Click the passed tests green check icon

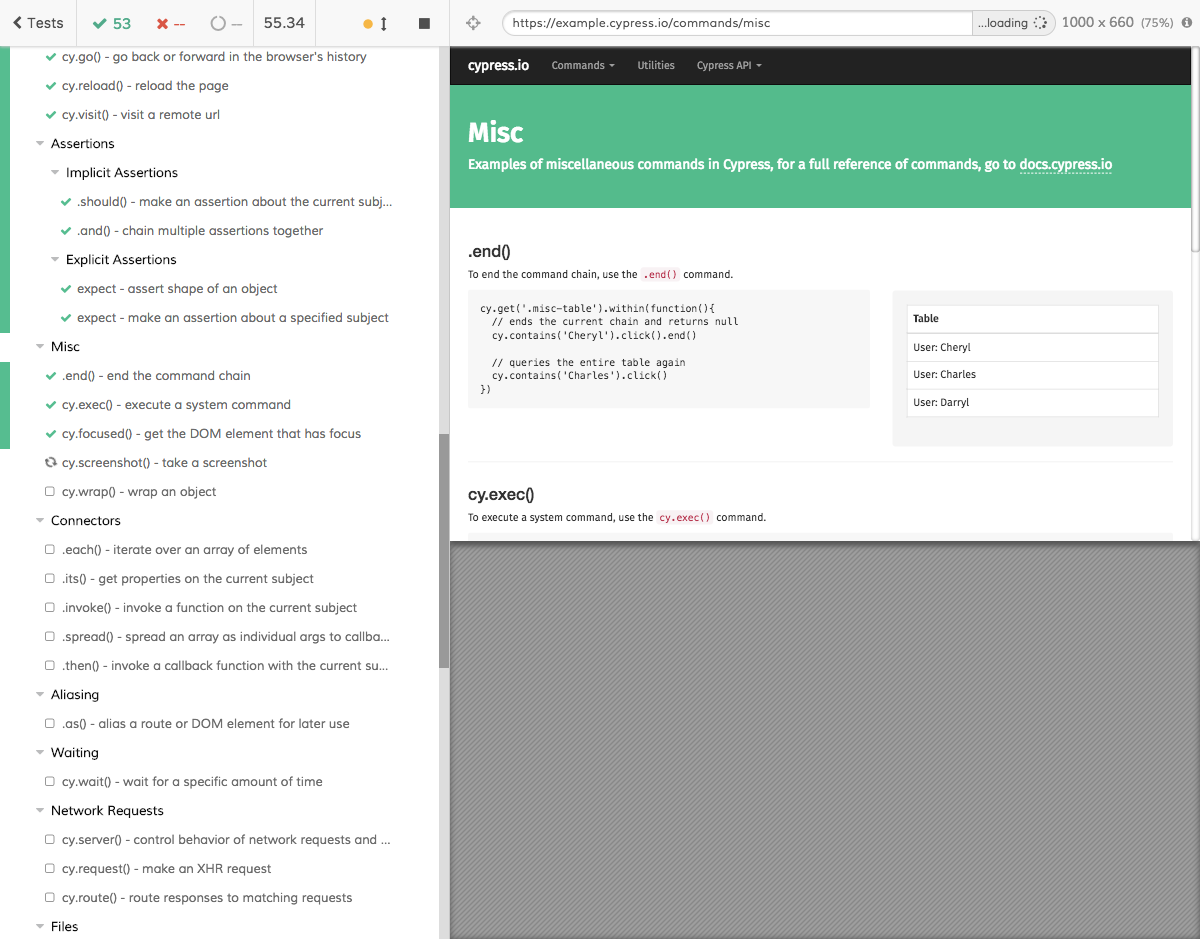tap(99, 23)
